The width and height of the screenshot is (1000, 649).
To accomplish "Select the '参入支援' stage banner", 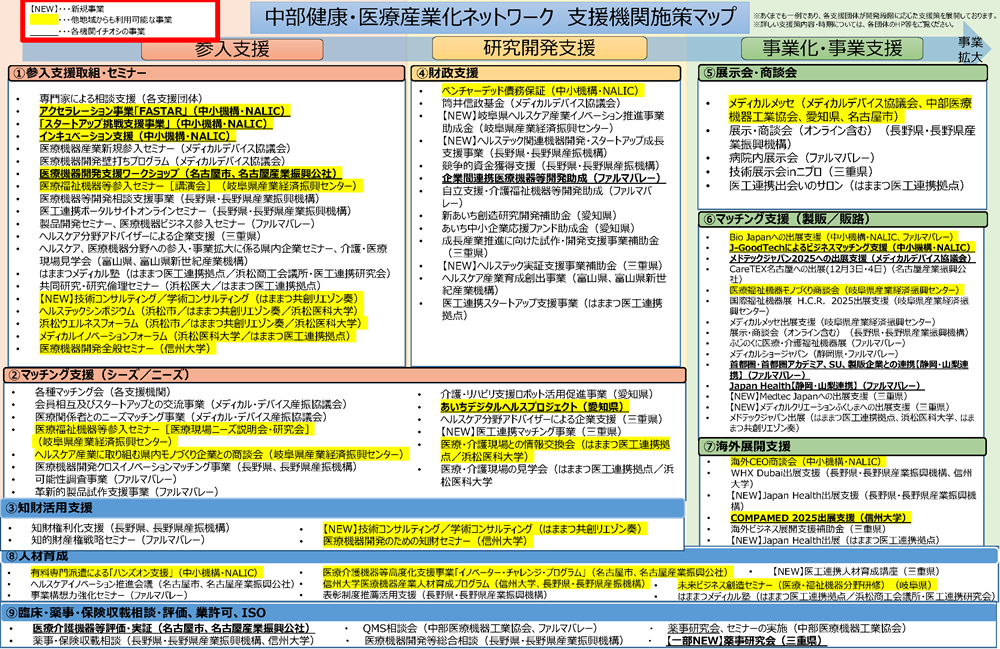I will tap(232, 49).
